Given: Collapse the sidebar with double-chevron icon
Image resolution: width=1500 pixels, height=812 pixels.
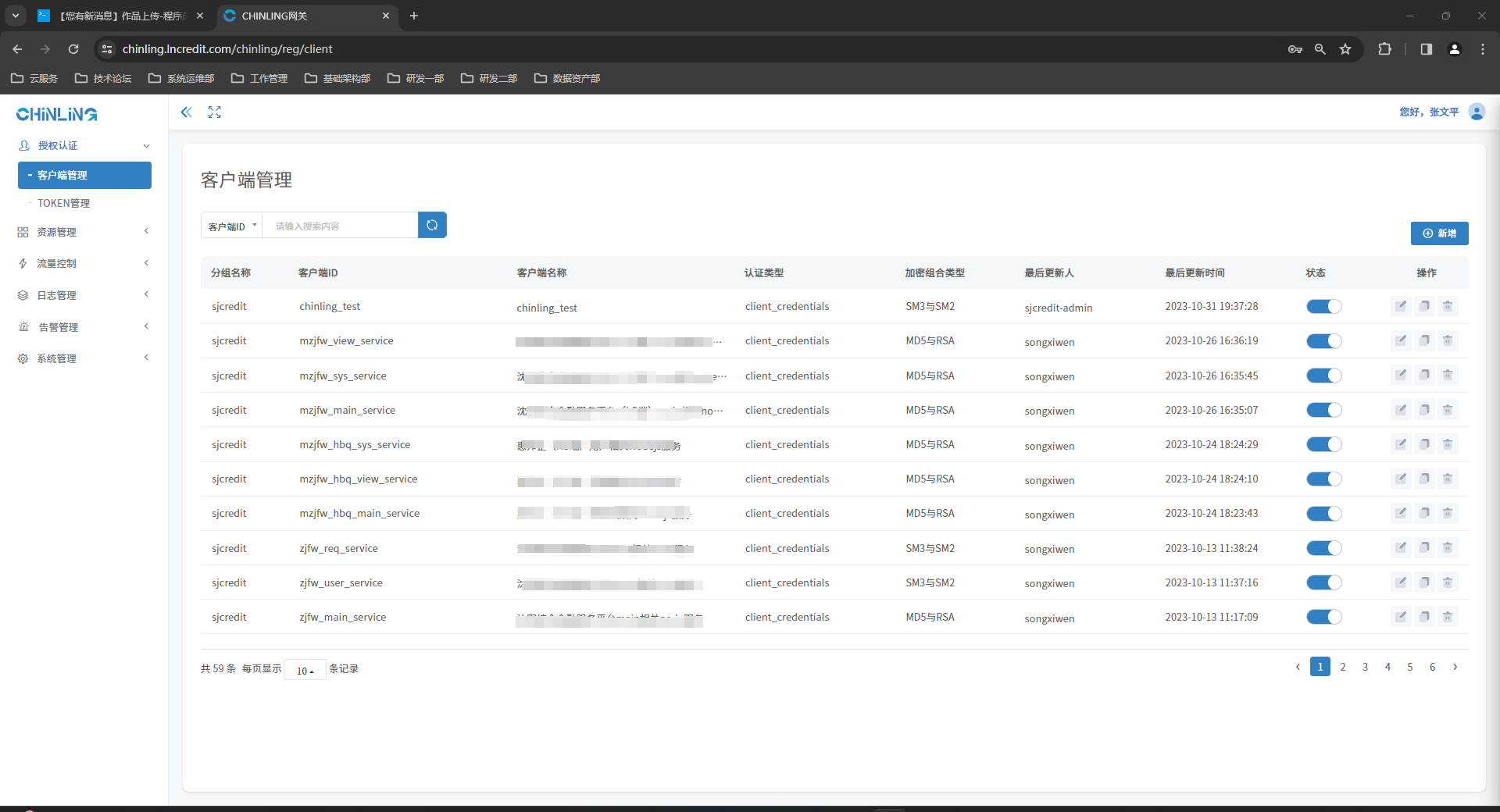Looking at the screenshot, I should (x=186, y=112).
